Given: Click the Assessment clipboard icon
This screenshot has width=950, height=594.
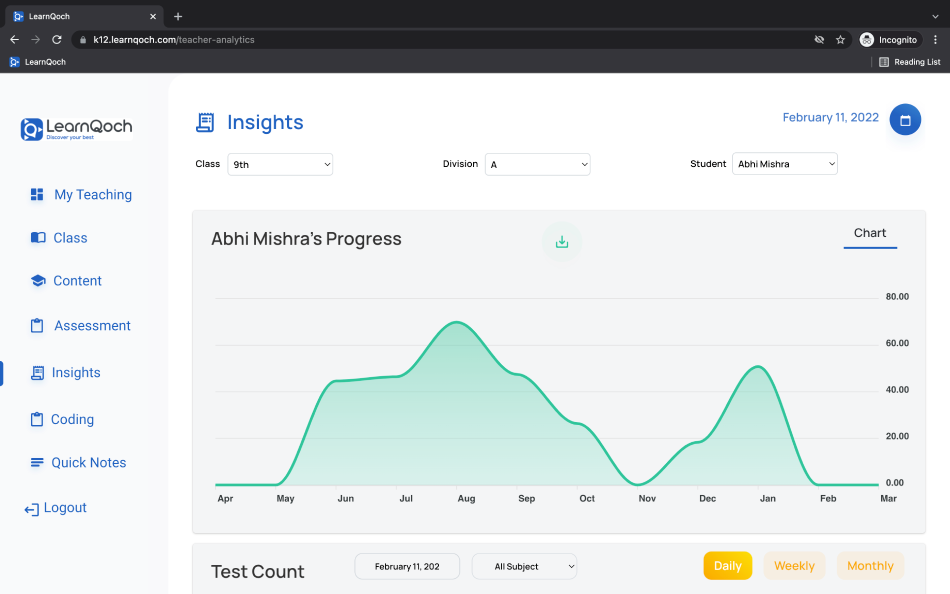Looking at the screenshot, I should (x=37, y=325).
